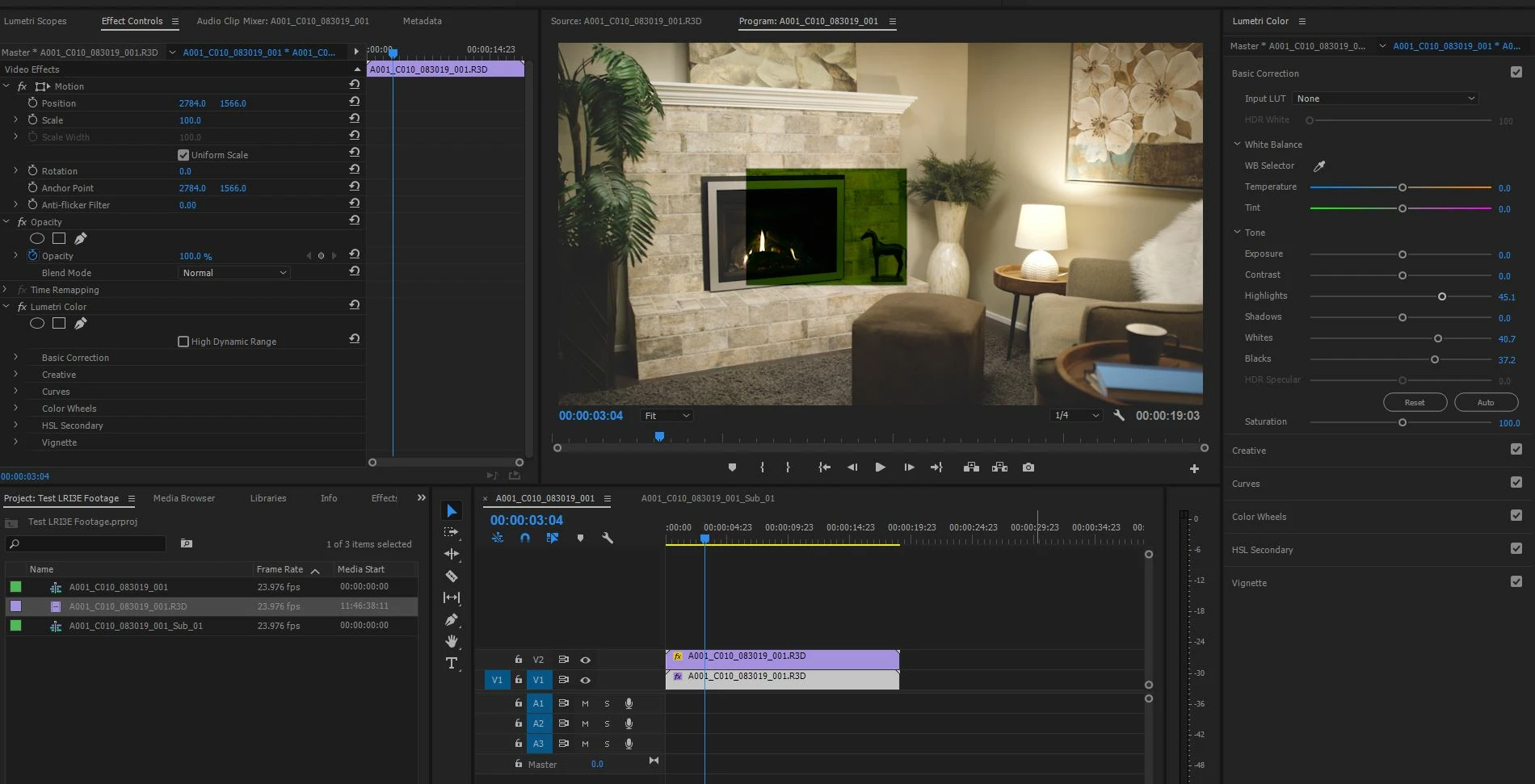1535x784 pixels.
Task: Open the Media Browser tab
Action: click(x=184, y=498)
